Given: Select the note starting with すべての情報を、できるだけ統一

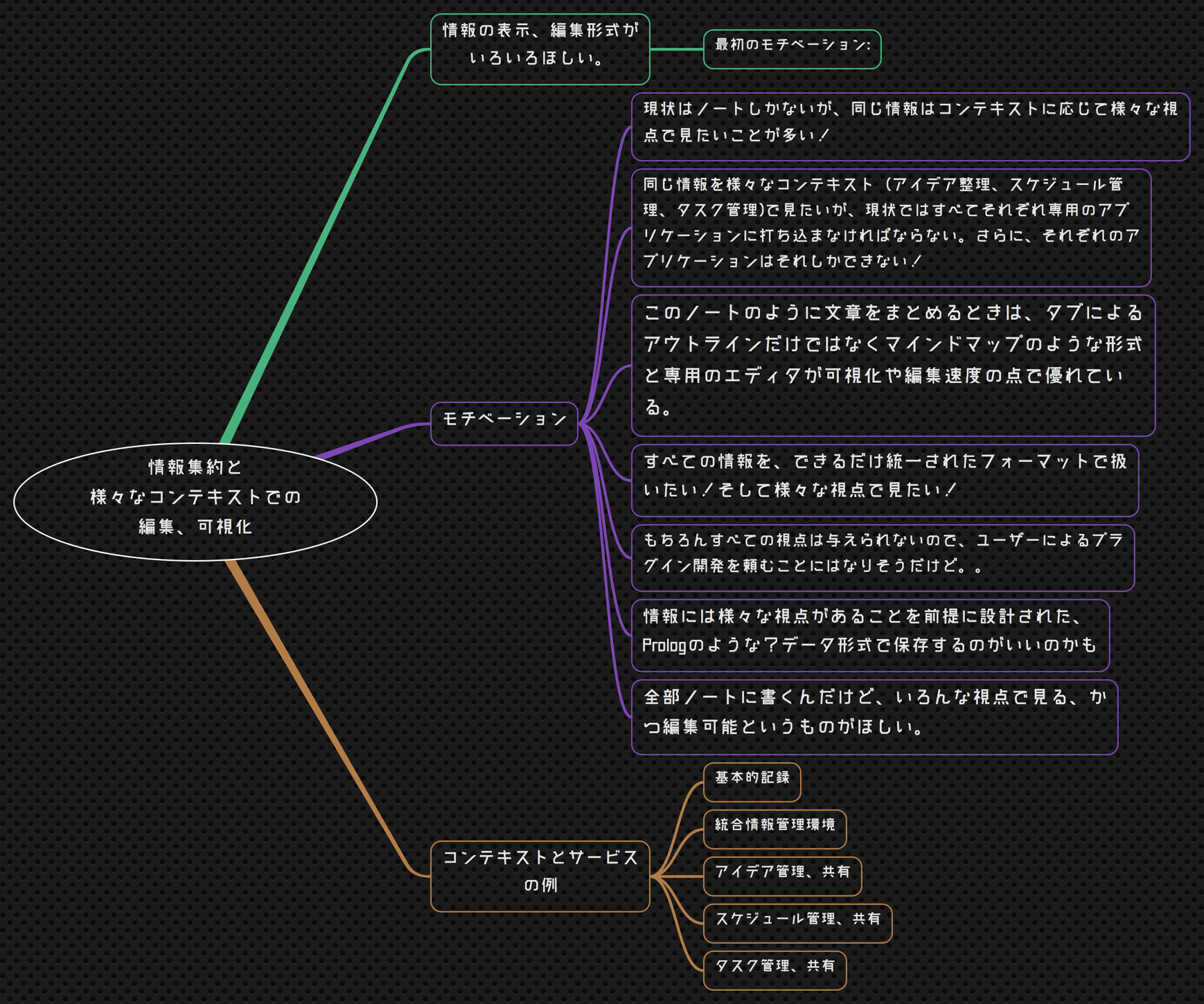Looking at the screenshot, I should point(885,481).
